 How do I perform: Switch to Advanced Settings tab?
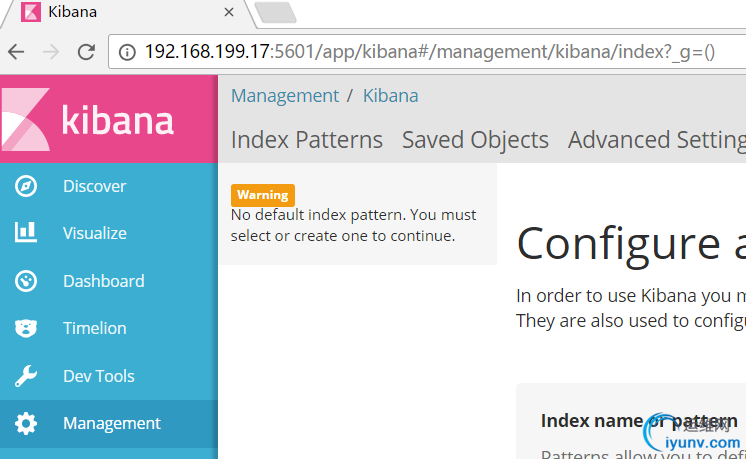[657, 140]
